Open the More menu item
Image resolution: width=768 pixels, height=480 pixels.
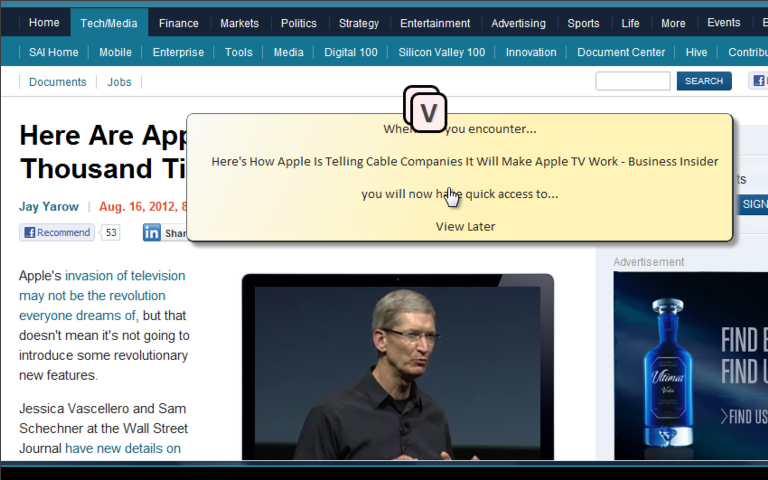673,23
